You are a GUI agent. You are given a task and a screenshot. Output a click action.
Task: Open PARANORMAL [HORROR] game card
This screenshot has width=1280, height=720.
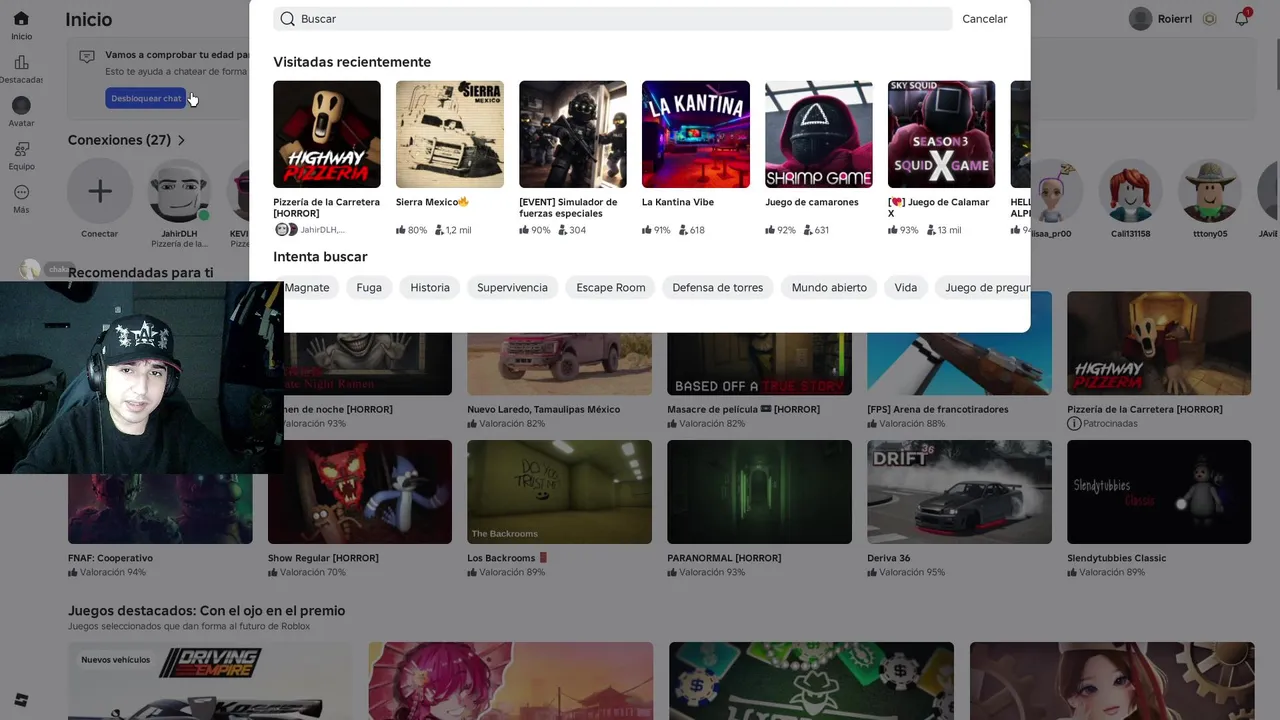click(x=759, y=509)
